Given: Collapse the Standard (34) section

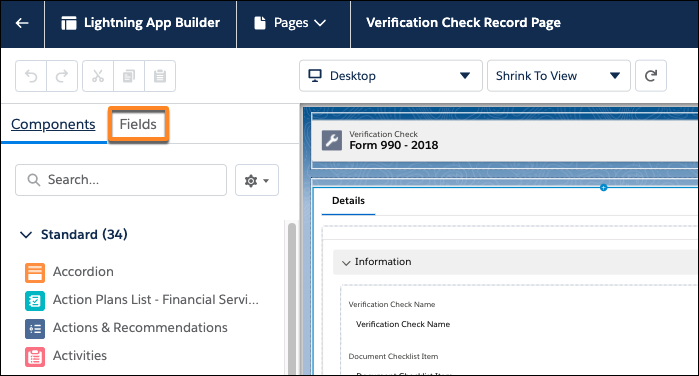Looking at the screenshot, I should click(x=26, y=235).
